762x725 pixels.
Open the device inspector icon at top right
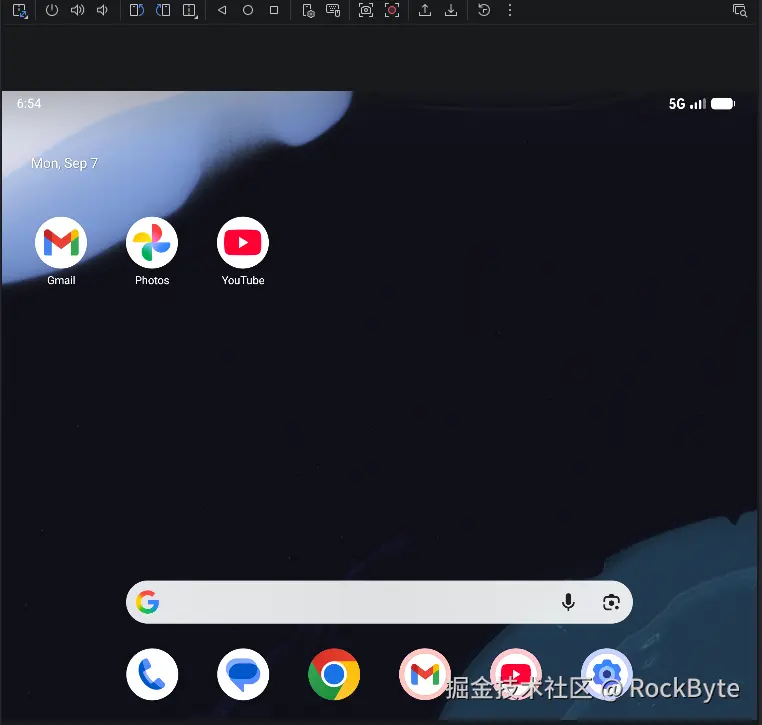pyautogui.click(x=740, y=11)
